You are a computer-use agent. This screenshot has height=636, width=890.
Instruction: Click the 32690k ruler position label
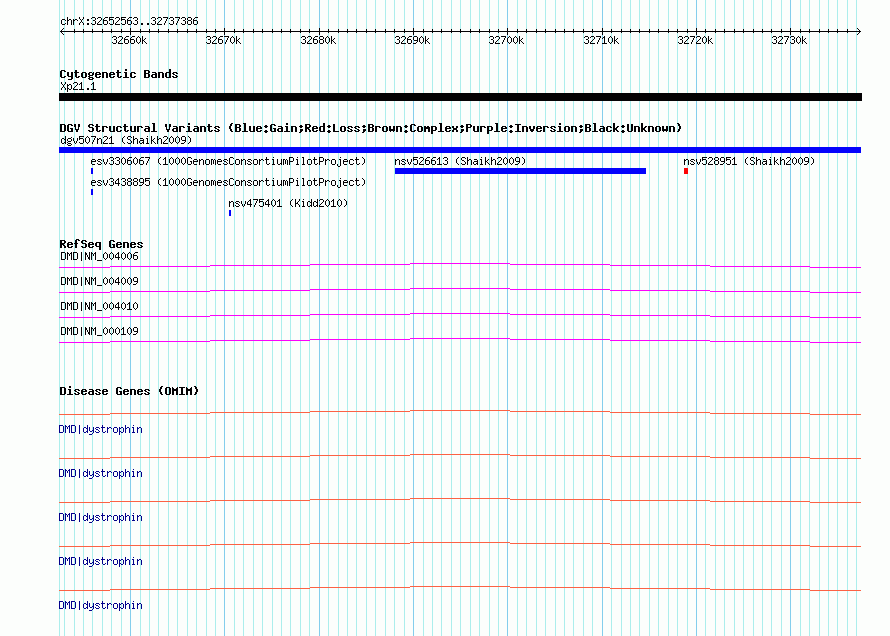pos(412,40)
